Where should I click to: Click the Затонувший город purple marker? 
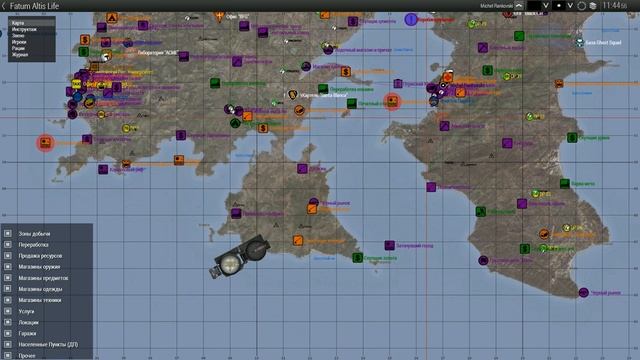click(x=389, y=245)
